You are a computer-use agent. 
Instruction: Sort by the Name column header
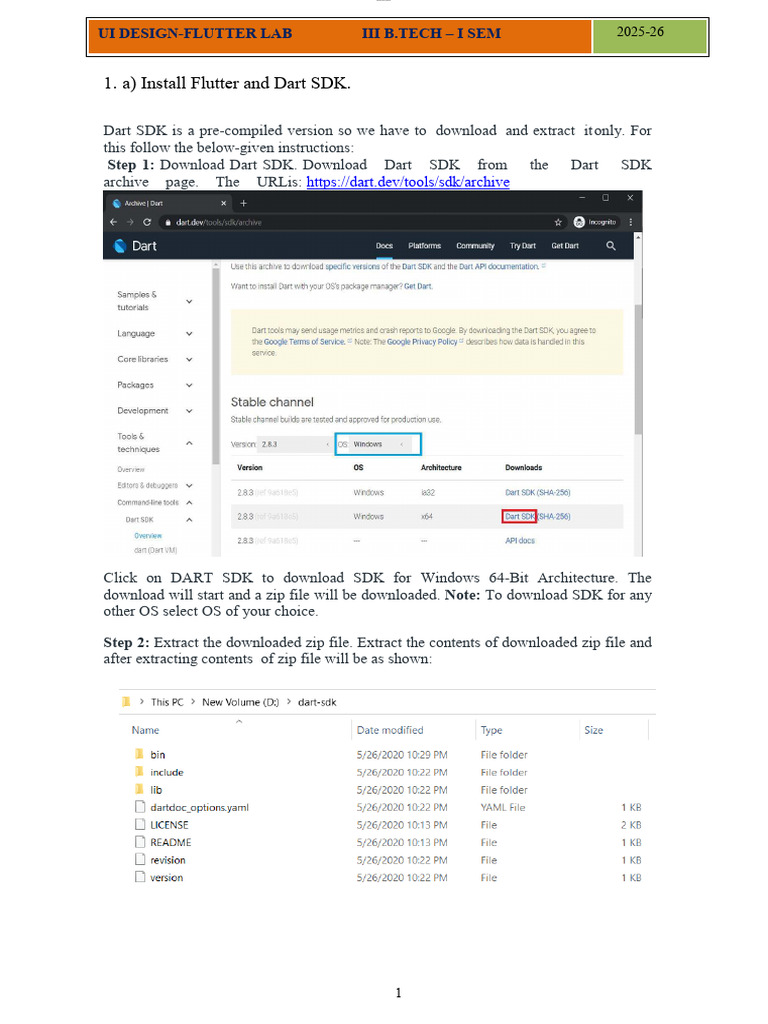(145, 730)
